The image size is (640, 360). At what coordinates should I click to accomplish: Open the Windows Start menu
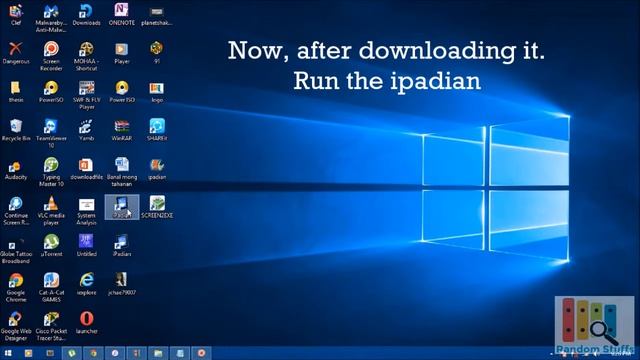pos(8,353)
